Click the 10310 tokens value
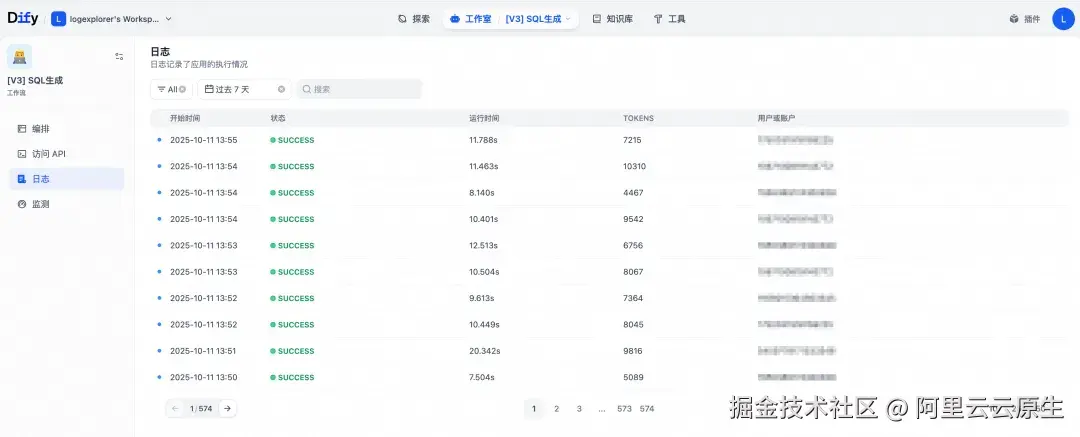This screenshot has height=437, width=1080. pyautogui.click(x=634, y=166)
